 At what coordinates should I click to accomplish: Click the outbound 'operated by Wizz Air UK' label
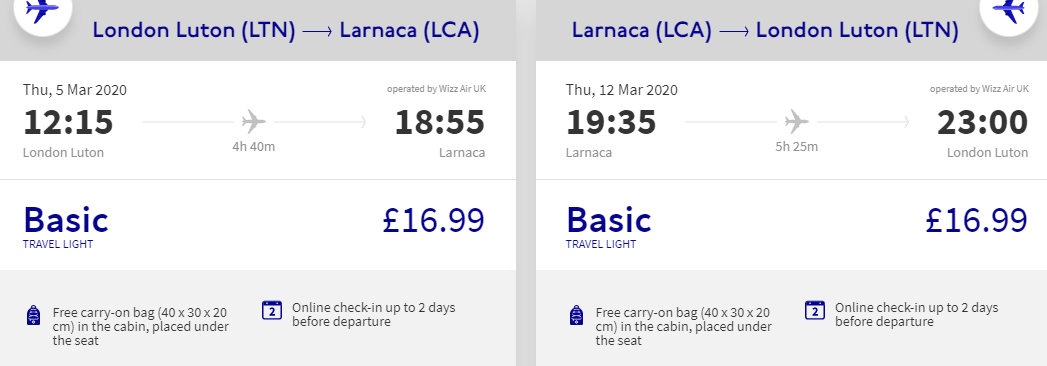(x=436, y=89)
